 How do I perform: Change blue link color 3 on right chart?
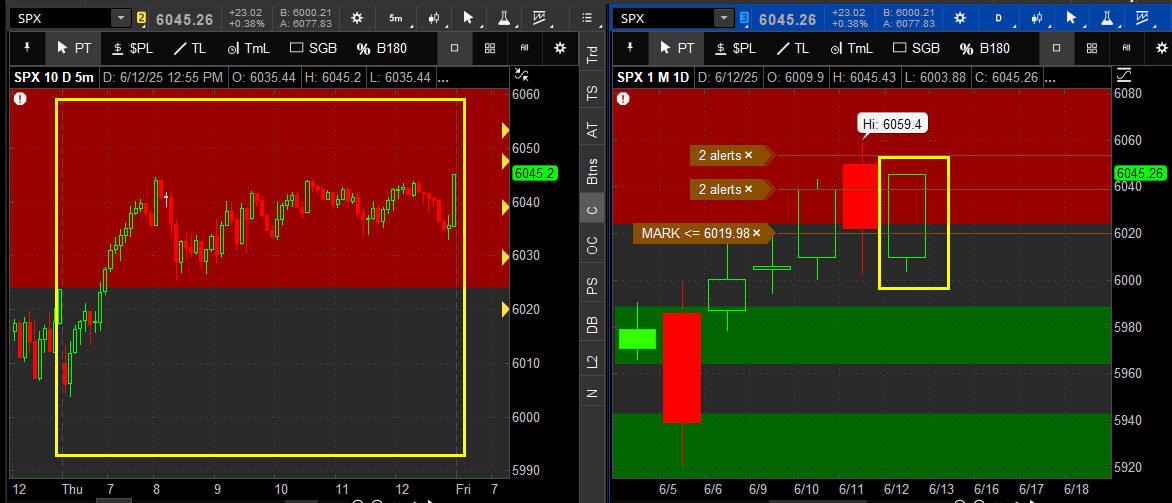pyautogui.click(x=744, y=18)
